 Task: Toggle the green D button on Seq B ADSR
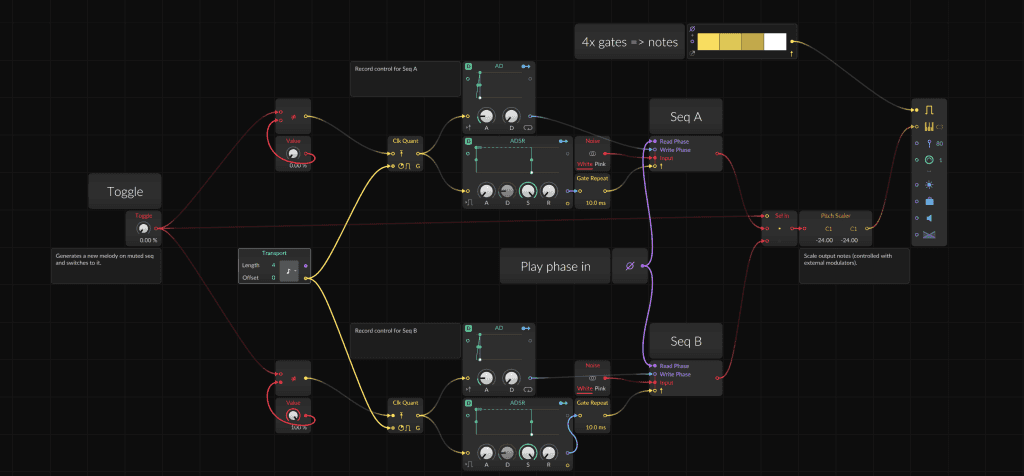(468, 402)
